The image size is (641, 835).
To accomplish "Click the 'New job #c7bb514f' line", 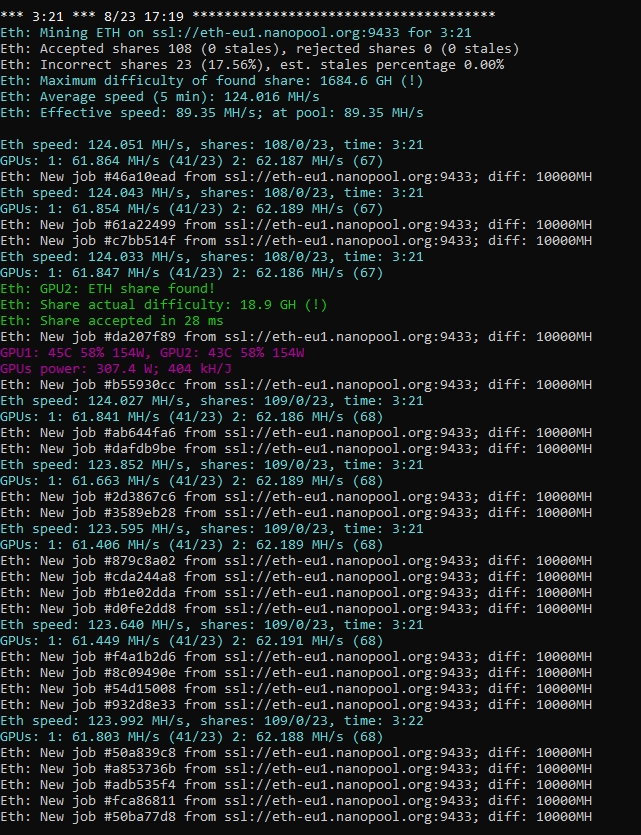I will click(296, 240).
